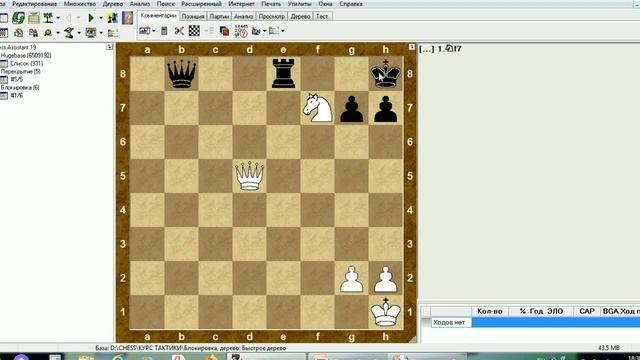This screenshot has height=360, width=640.
Task: Switch to the Просмотр tab
Action: click(271, 16)
